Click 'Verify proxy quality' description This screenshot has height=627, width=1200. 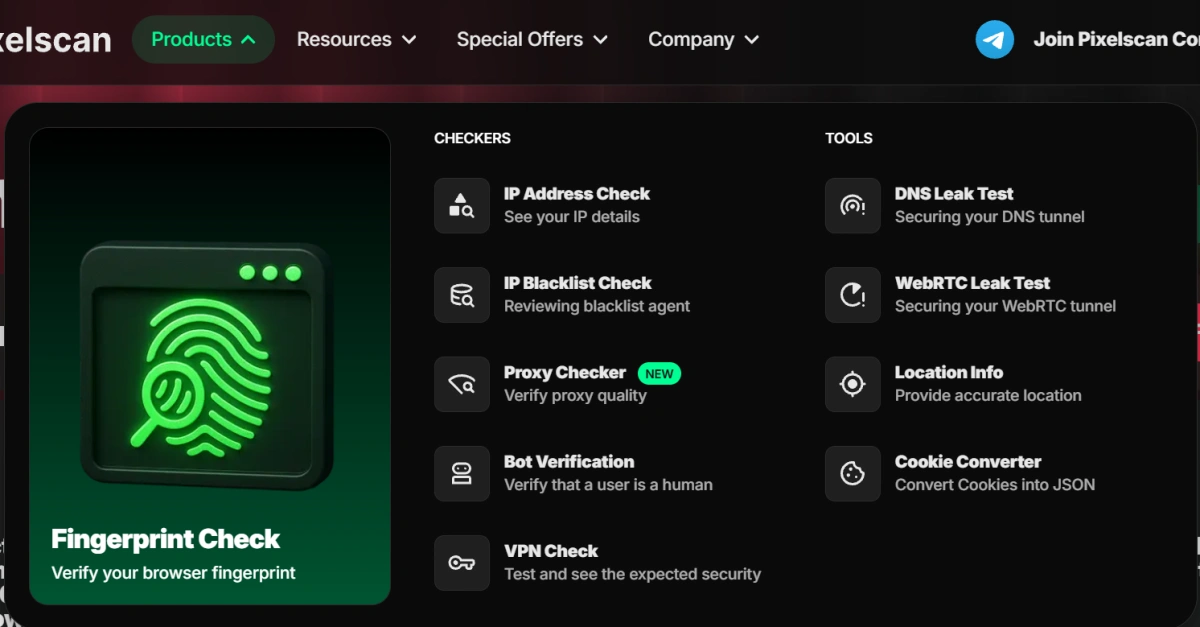pos(575,395)
